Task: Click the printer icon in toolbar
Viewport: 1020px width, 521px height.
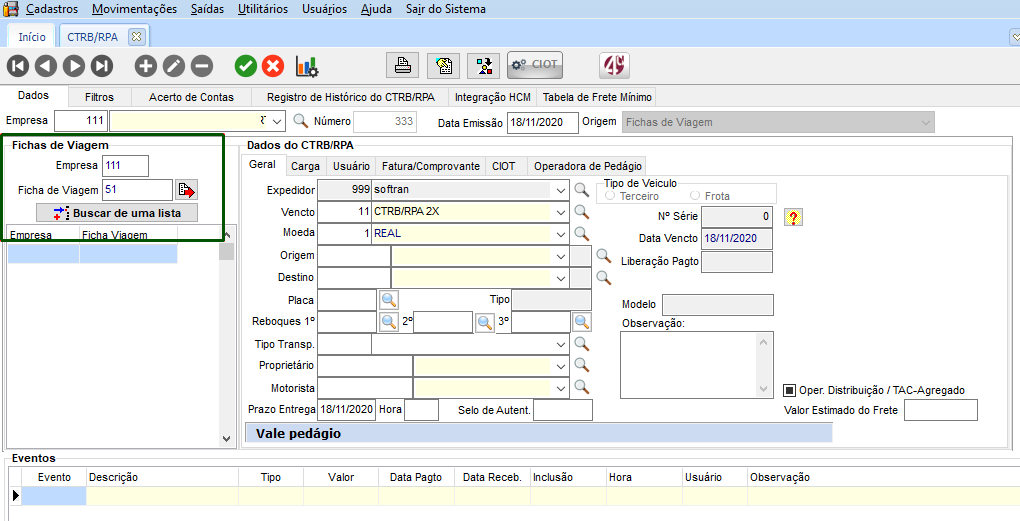Action: tap(402, 66)
